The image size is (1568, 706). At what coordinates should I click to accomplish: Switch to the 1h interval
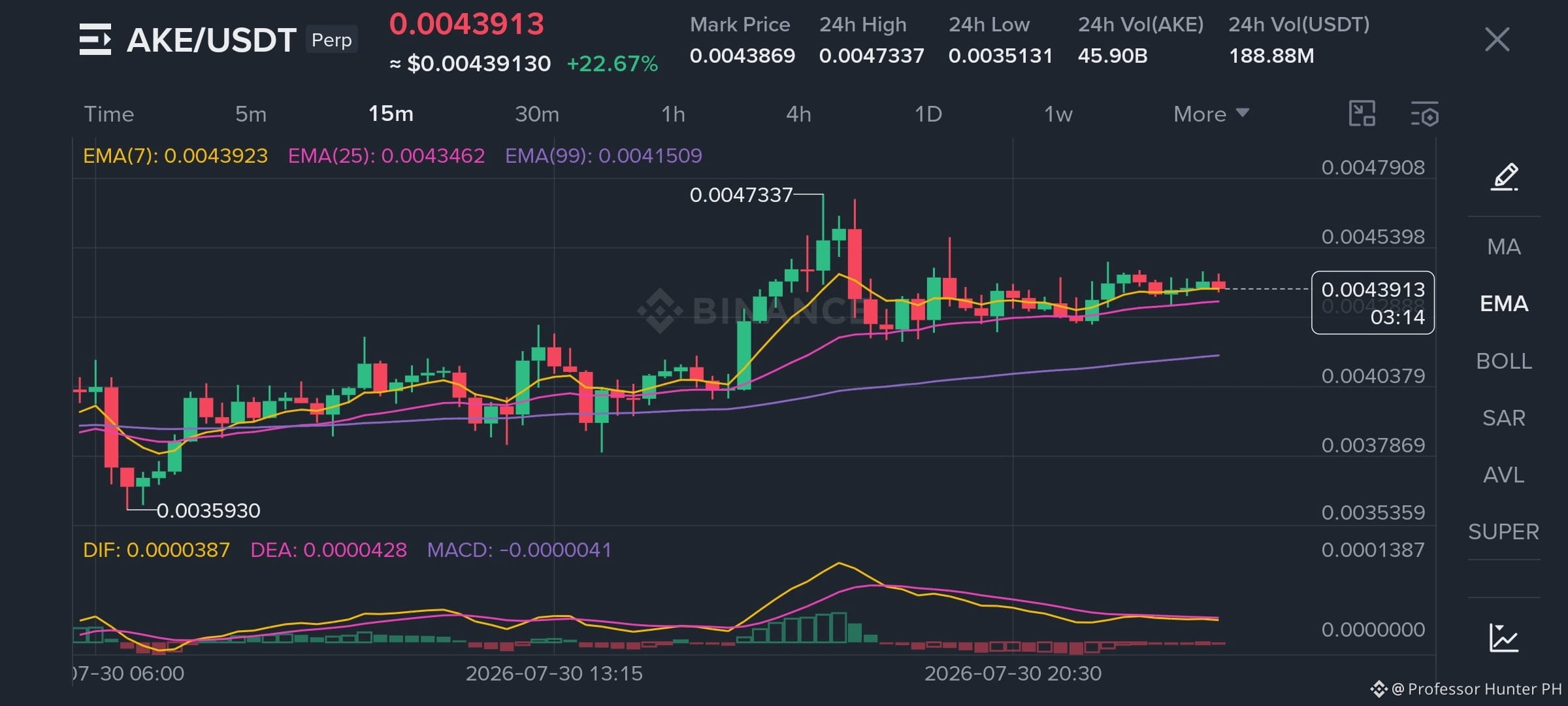tap(673, 114)
